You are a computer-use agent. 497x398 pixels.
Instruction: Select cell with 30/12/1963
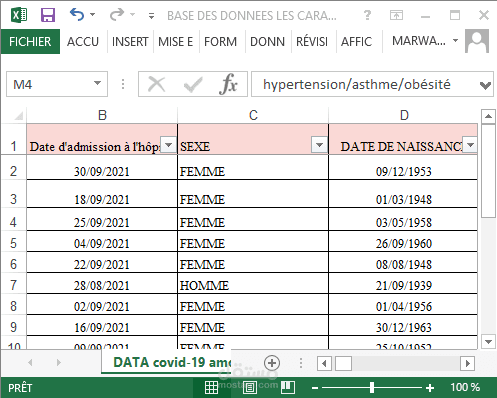(x=403, y=325)
